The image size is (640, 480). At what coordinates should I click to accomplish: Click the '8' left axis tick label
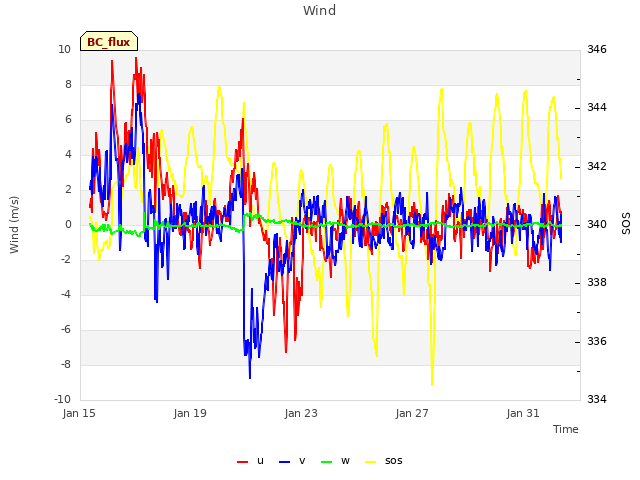(68, 84)
